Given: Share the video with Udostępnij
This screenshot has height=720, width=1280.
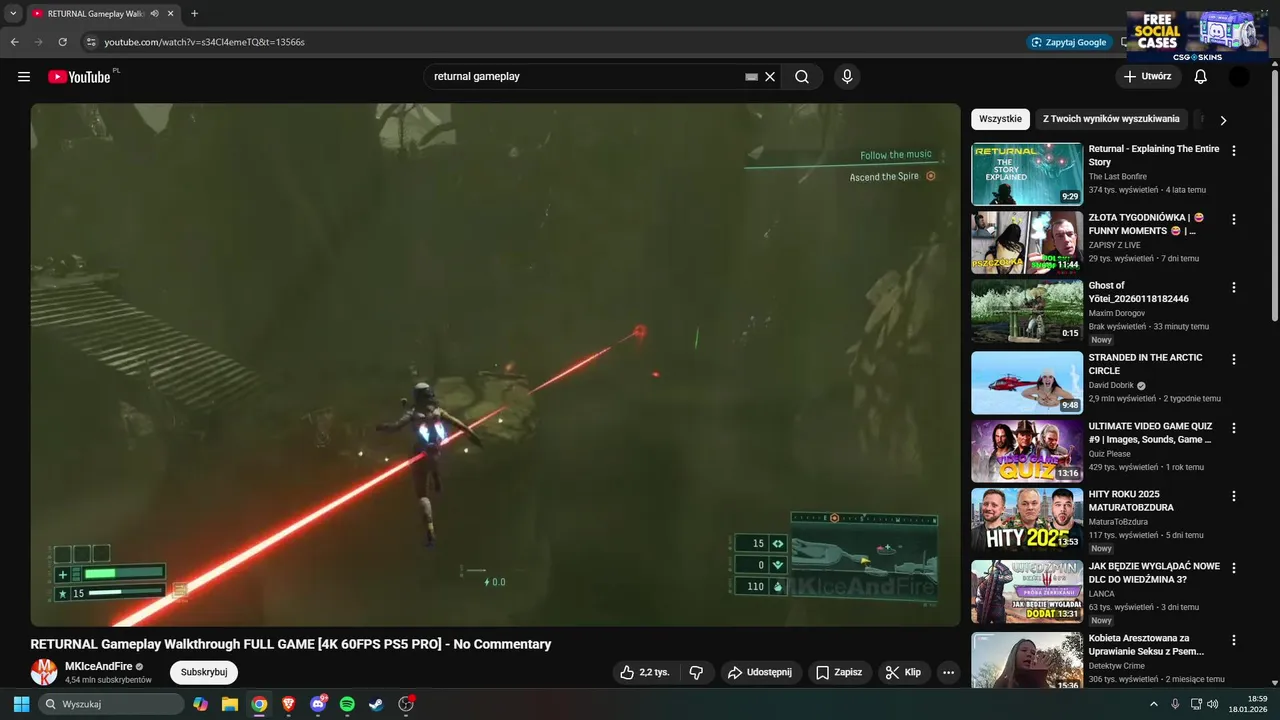Looking at the screenshot, I should tap(759, 672).
